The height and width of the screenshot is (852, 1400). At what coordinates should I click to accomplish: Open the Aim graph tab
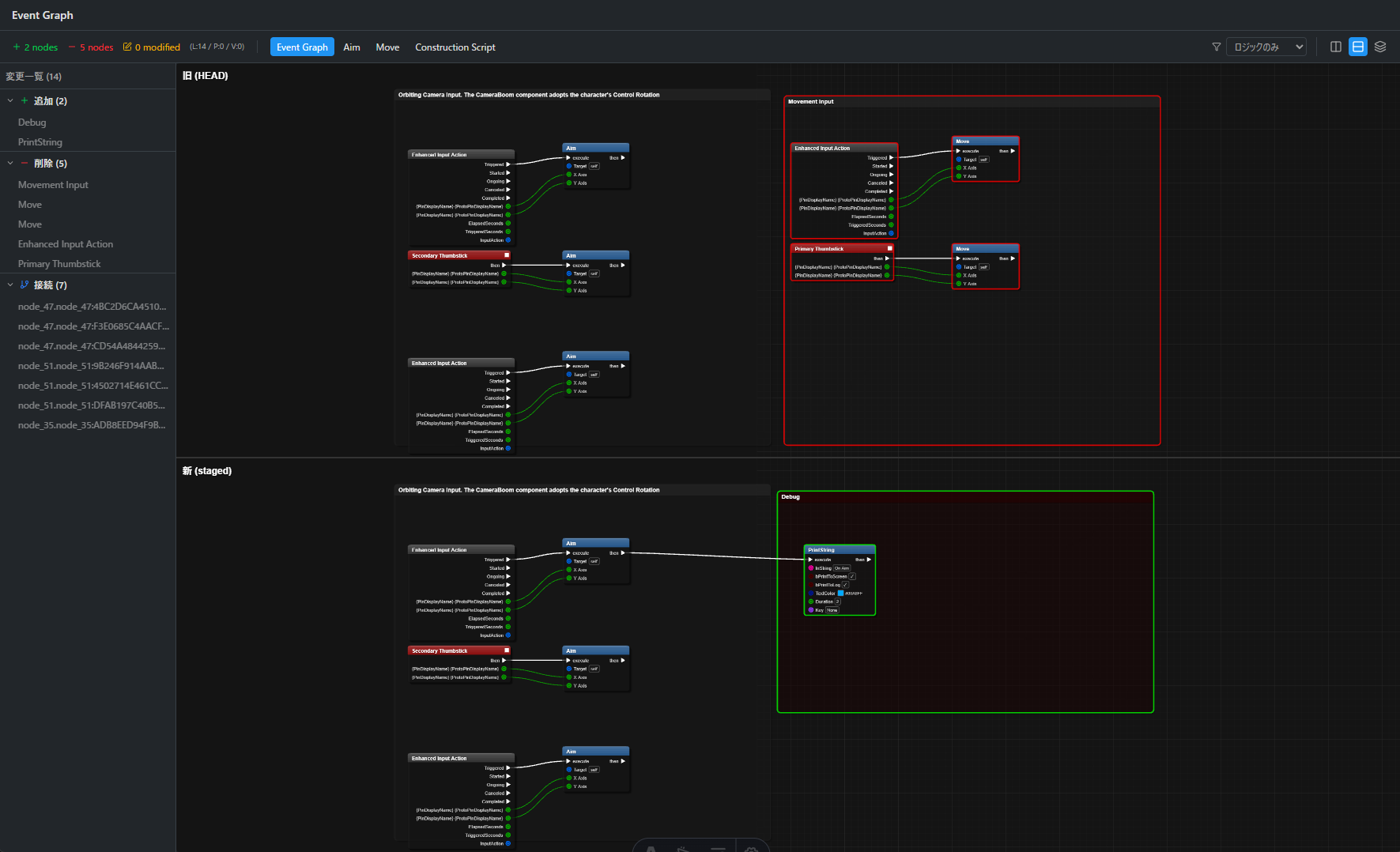pyautogui.click(x=351, y=47)
